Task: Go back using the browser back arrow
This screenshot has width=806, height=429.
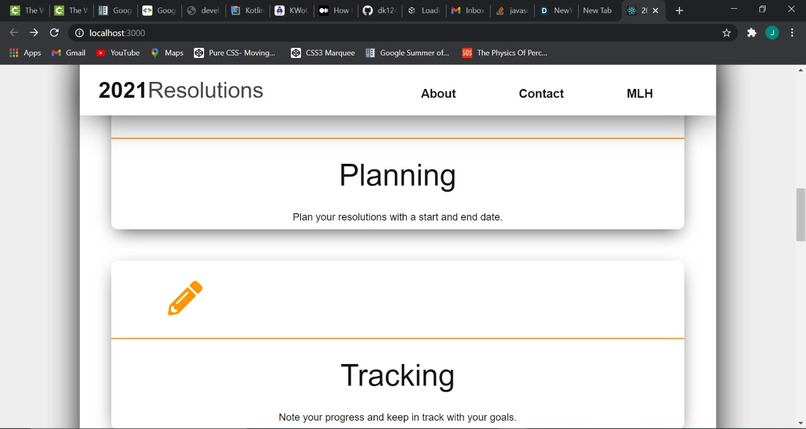Action: 14,33
